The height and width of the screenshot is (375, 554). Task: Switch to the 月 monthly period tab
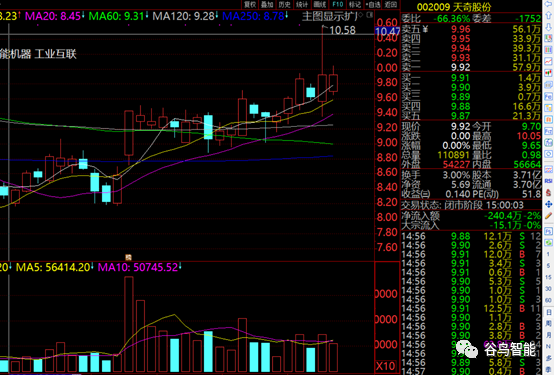548,334
